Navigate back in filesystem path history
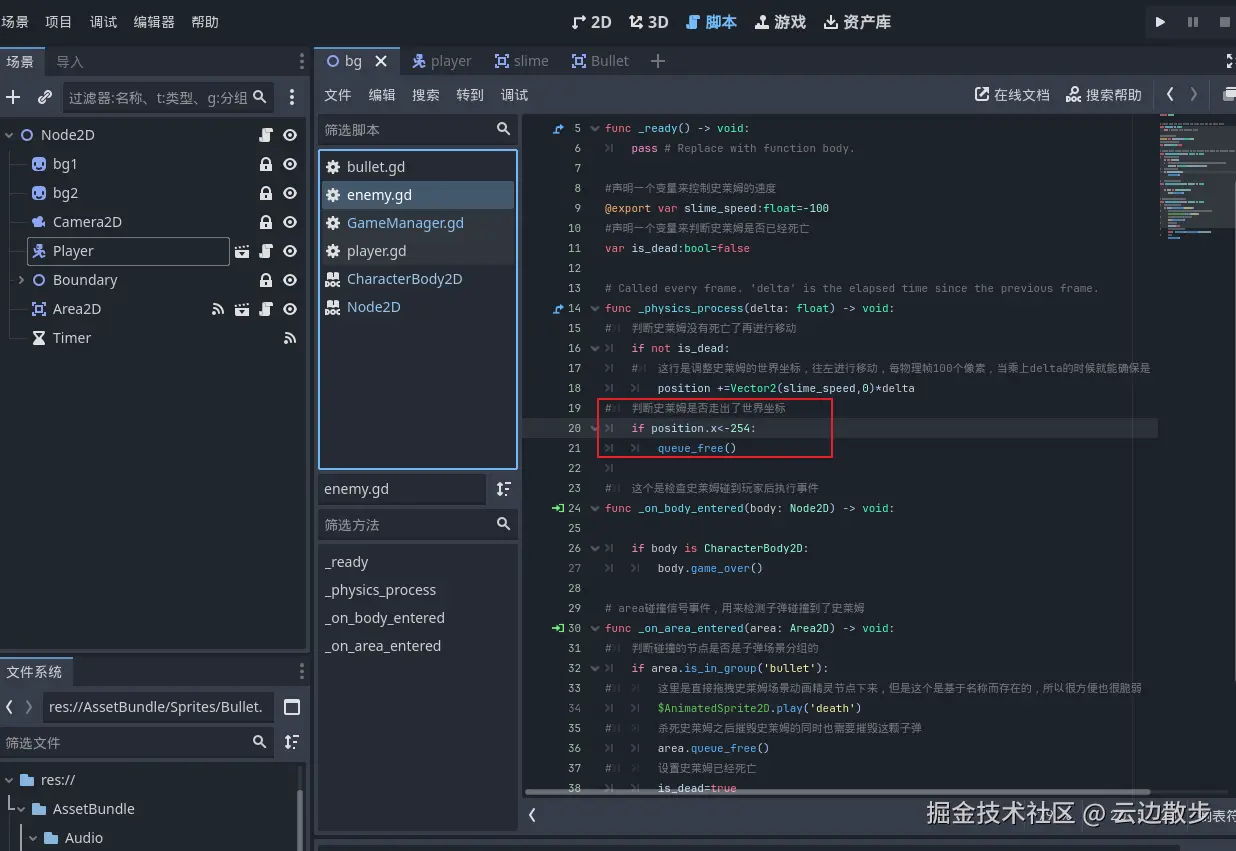 click(x=9, y=707)
